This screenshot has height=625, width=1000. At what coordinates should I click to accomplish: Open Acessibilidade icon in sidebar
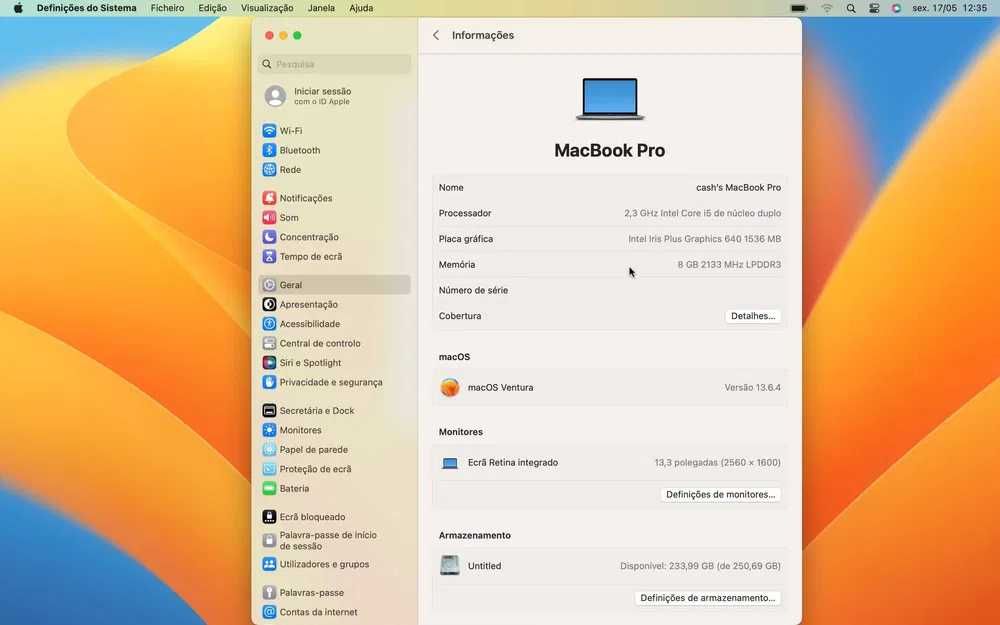pyautogui.click(x=269, y=324)
